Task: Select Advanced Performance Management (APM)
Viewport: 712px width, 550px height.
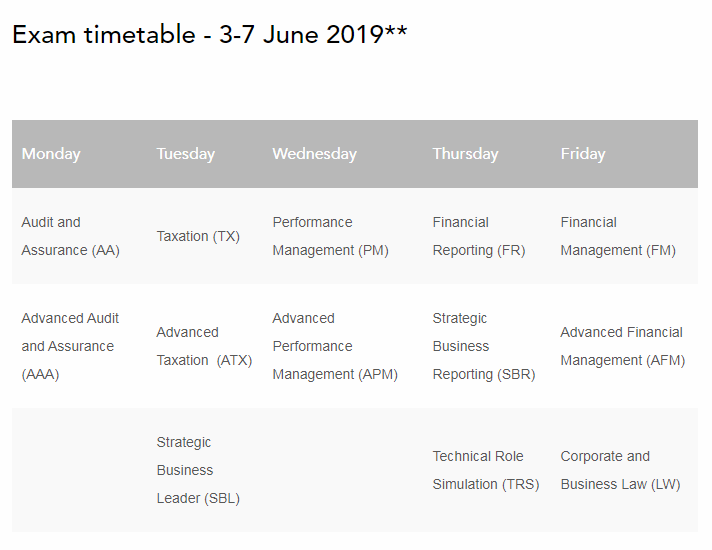Action: pyautogui.click(x=335, y=346)
